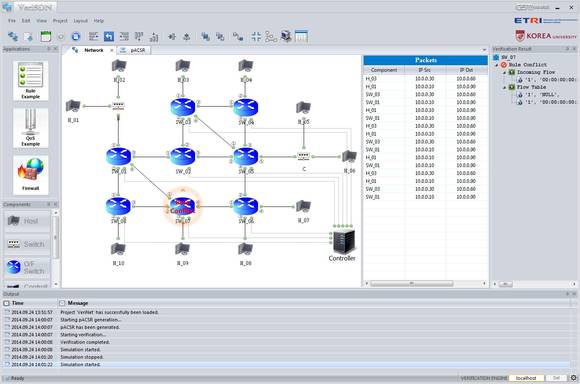Open the Help menu
Image resolution: width=580 pixels, height=384 pixels.
[99, 21]
